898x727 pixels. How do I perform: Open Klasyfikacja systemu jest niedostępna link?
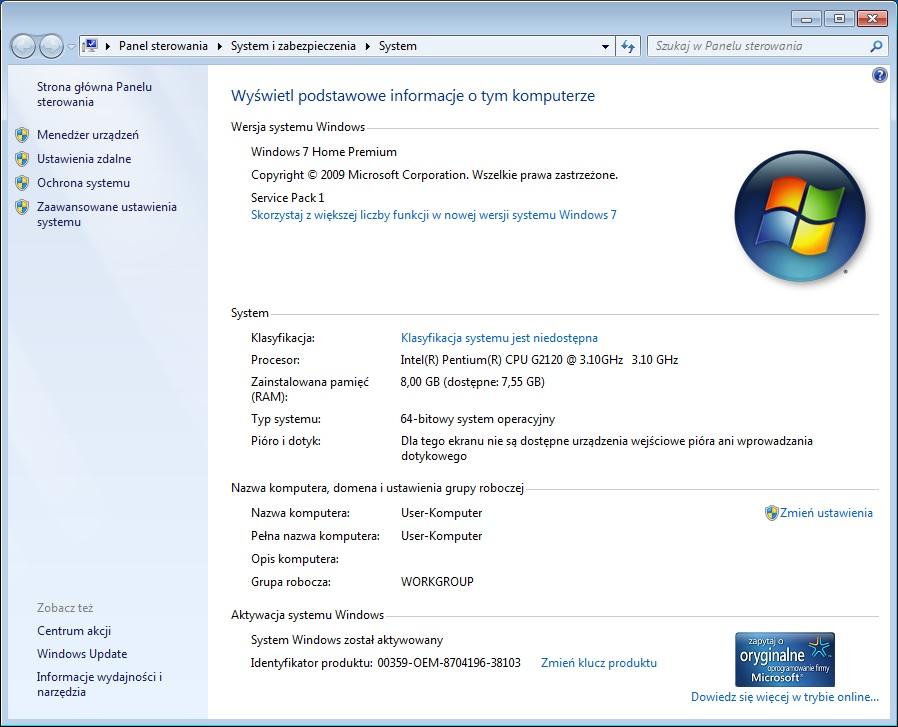click(499, 338)
